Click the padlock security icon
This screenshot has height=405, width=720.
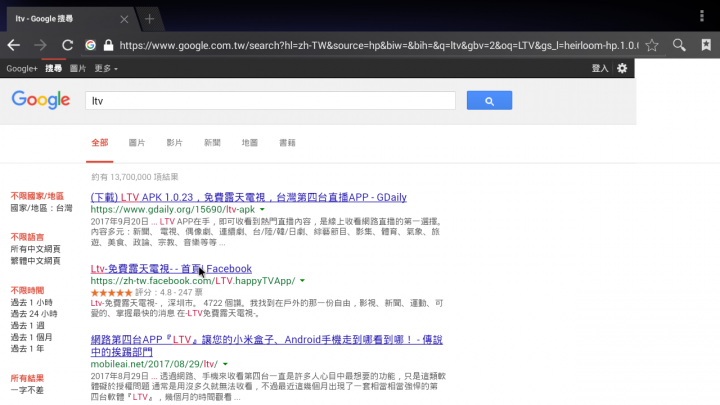coord(108,45)
